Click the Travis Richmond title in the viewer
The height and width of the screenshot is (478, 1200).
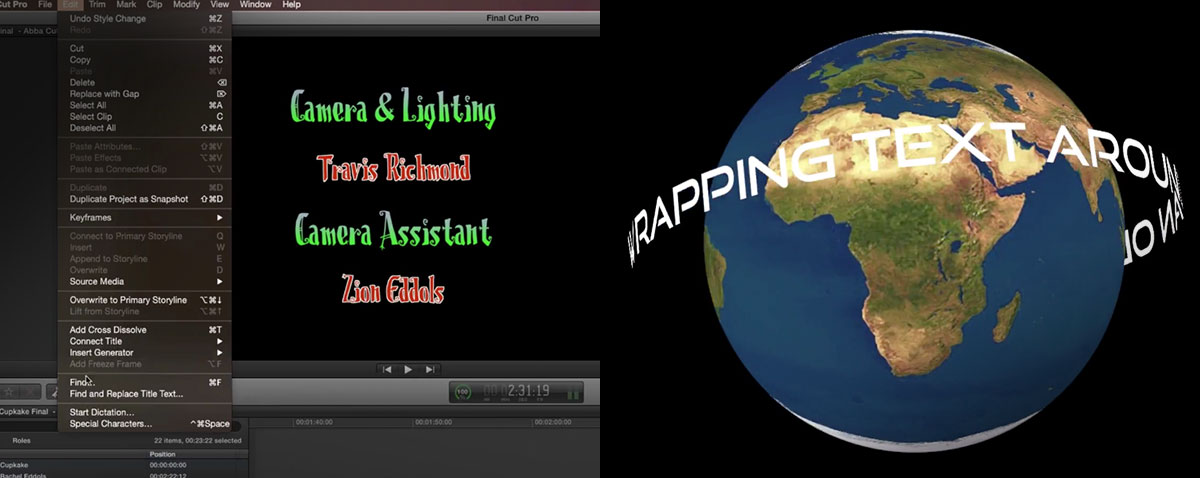[x=393, y=168]
